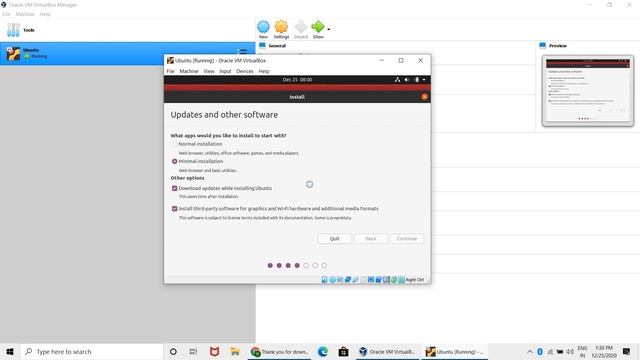Select the Ubuntu virtual machine entry
Viewport: 640px width, 360px height.
127,53
